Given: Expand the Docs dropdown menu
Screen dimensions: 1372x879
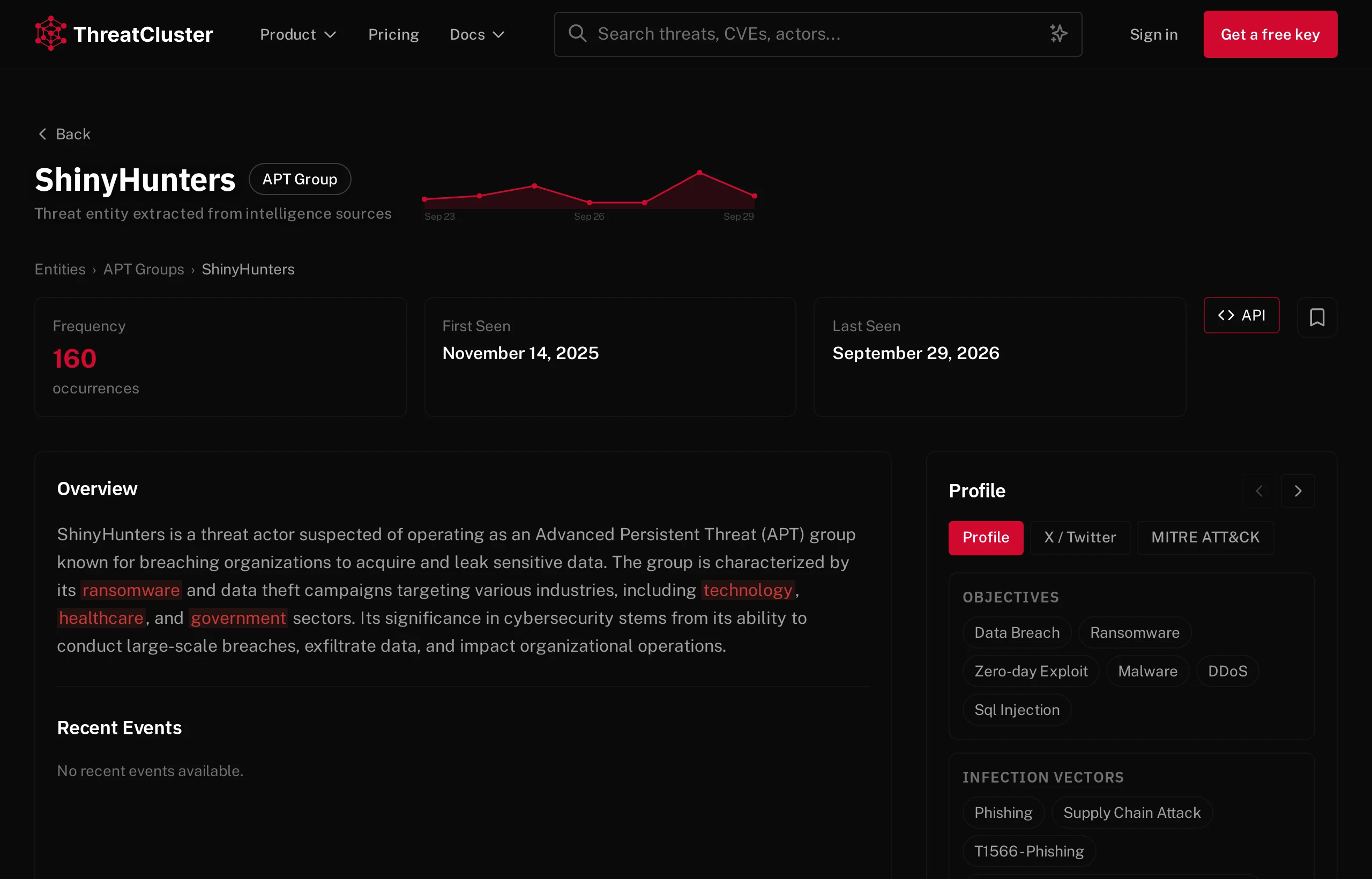Looking at the screenshot, I should 477,34.
